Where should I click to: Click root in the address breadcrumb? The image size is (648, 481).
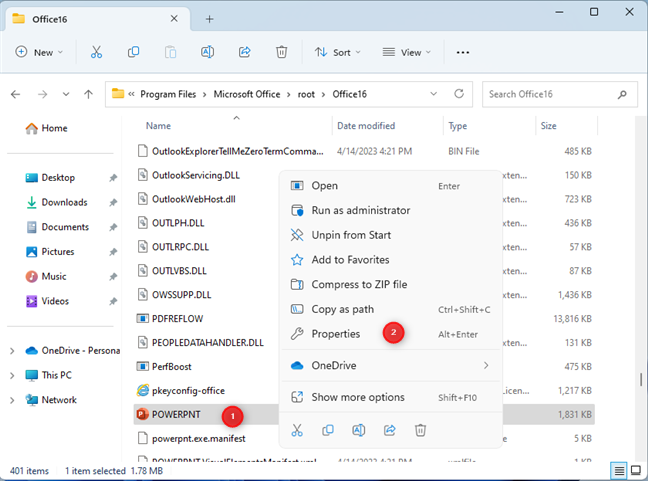pyautogui.click(x=306, y=94)
